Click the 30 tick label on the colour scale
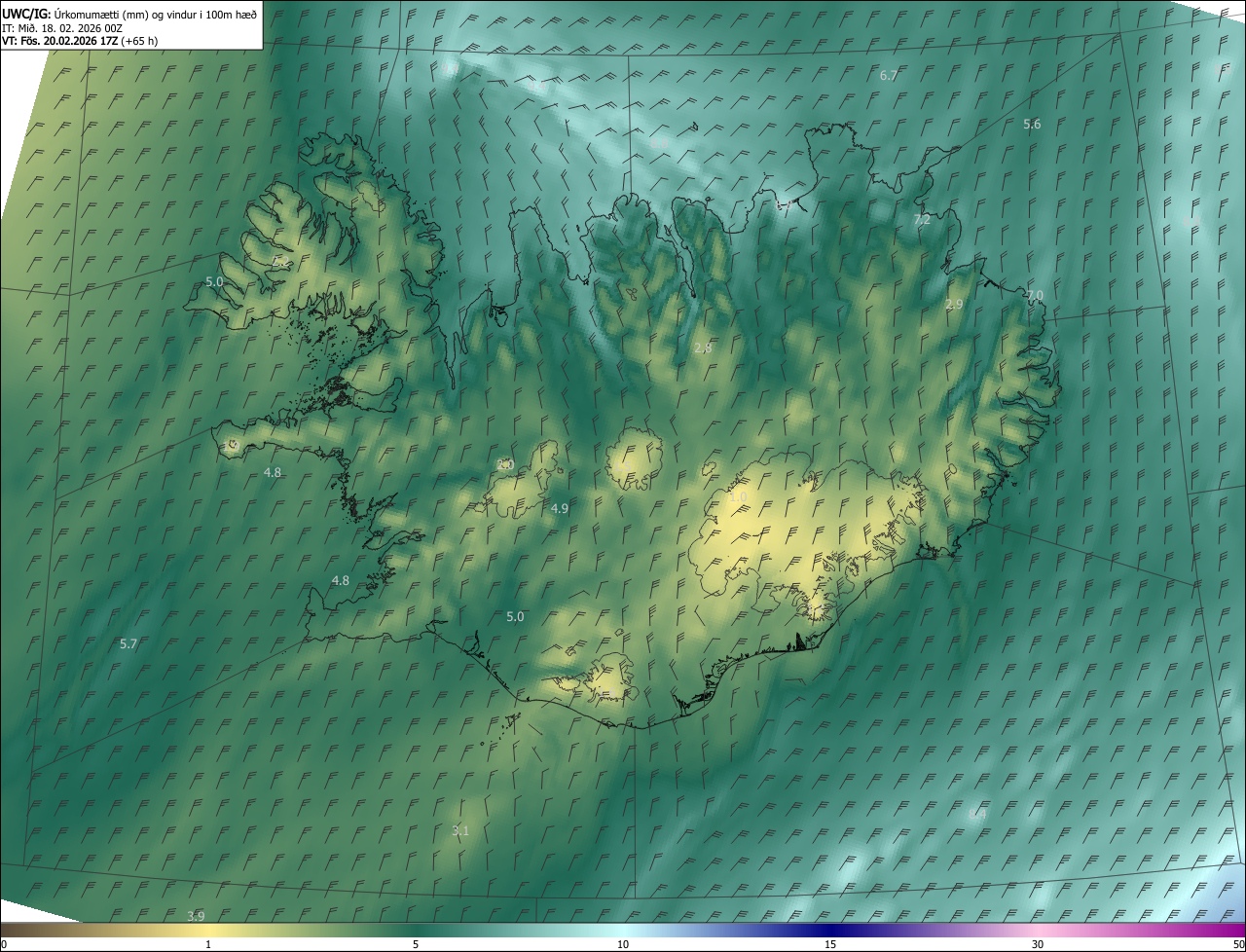This screenshot has height=952, width=1246. click(x=1038, y=945)
